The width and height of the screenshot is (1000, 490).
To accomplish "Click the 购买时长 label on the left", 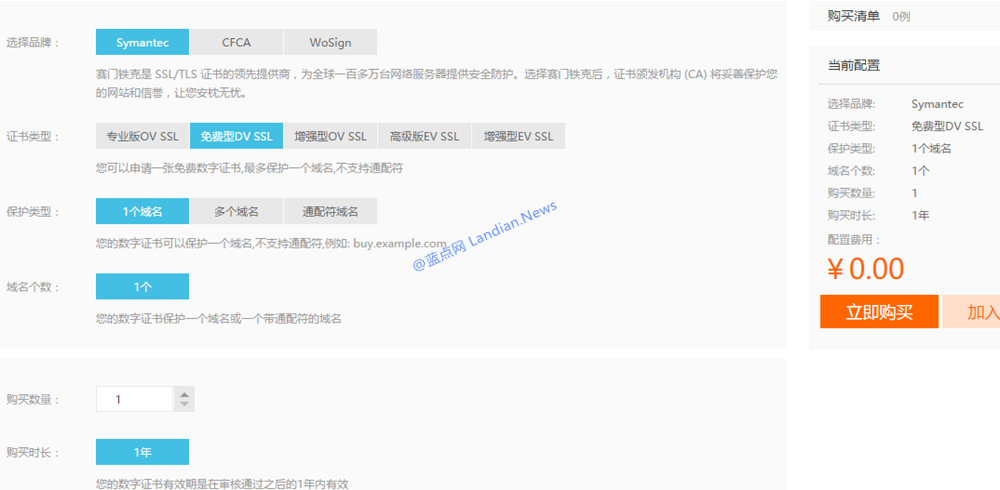I will point(33,452).
